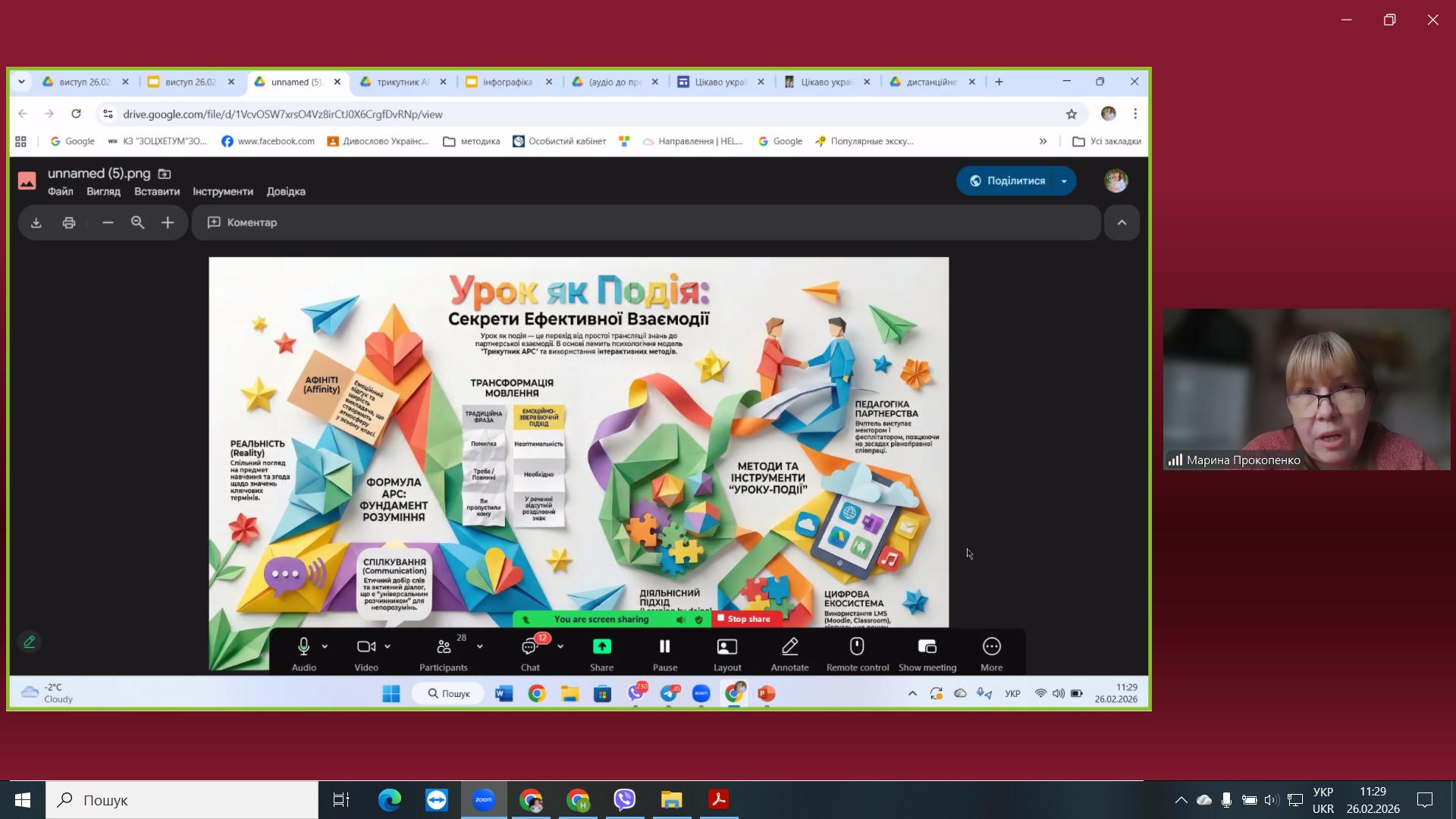The width and height of the screenshot is (1456, 819).
Task: Switch to the інфографіка browser tab
Action: [x=507, y=82]
